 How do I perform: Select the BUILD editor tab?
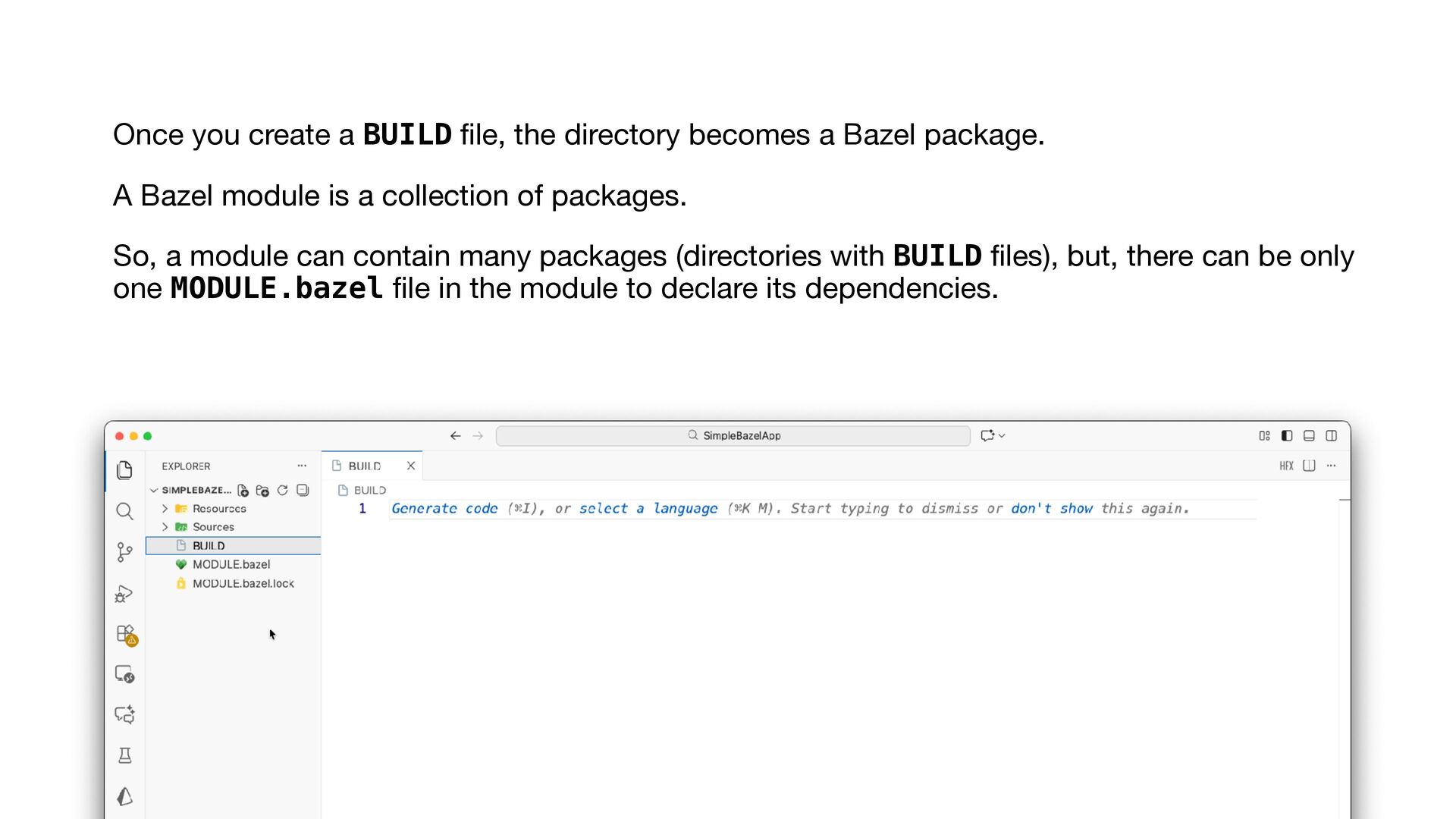pyautogui.click(x=365, y=466)
